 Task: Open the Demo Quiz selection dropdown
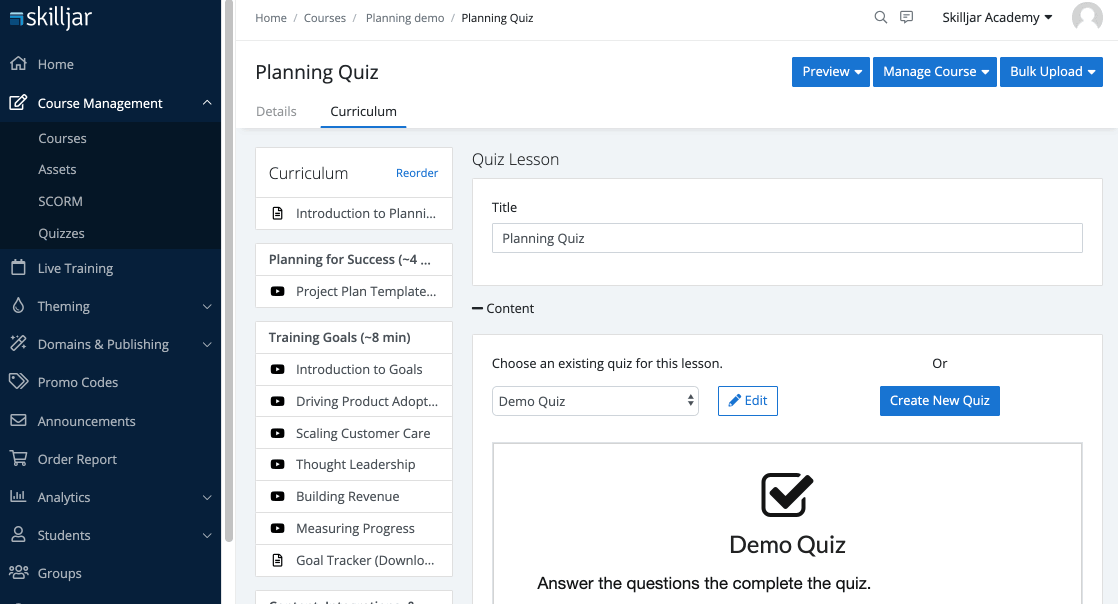point(595,401)
